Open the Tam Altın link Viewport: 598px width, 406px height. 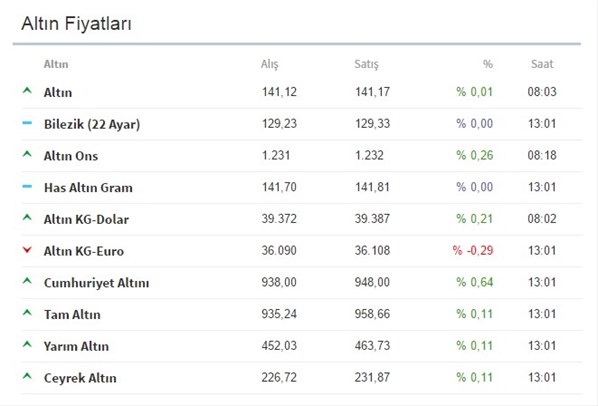(72, 315)
